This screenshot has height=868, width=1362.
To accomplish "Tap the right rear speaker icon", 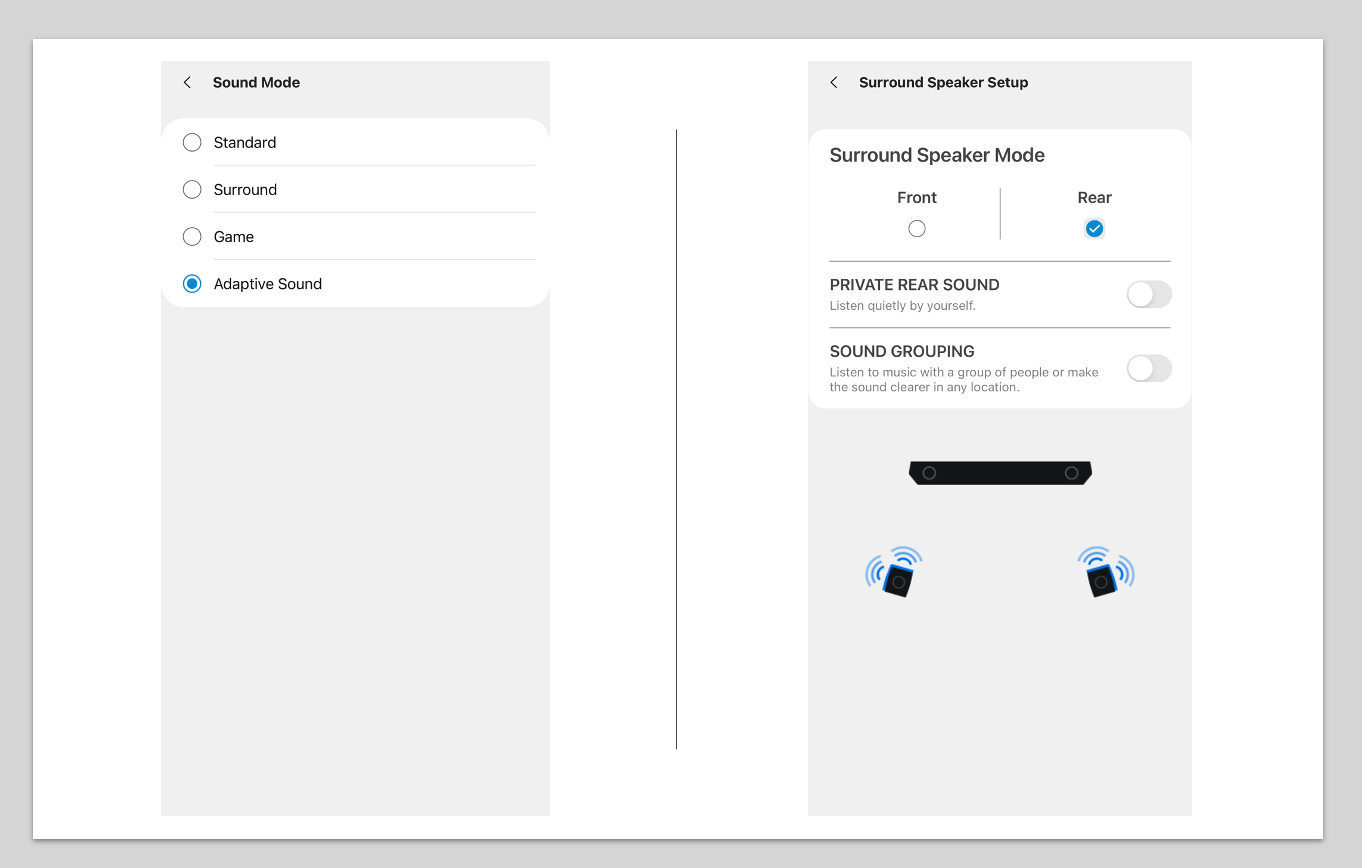I will click(1106, 573).
